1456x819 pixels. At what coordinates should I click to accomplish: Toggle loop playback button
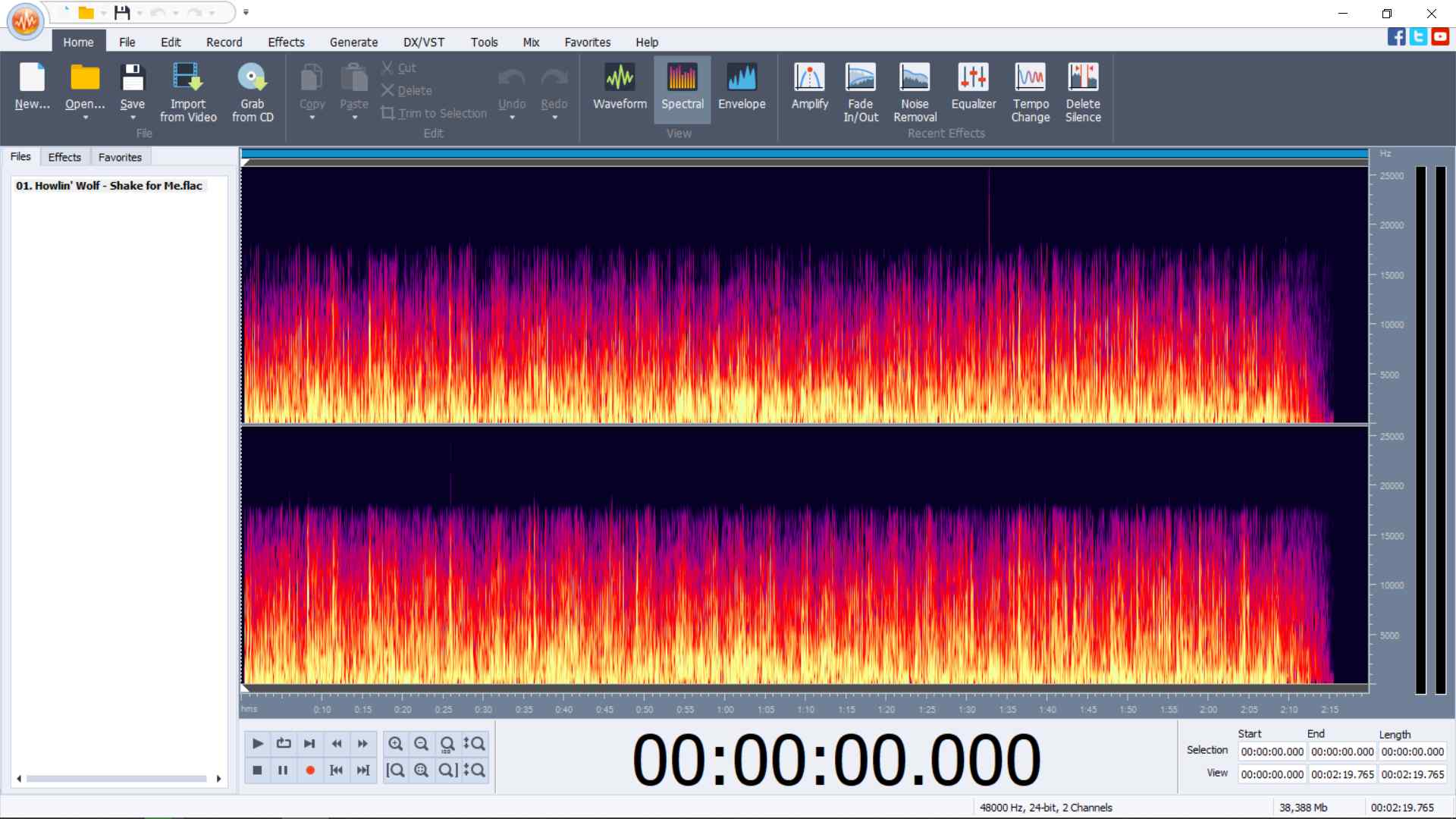[284, 744]
